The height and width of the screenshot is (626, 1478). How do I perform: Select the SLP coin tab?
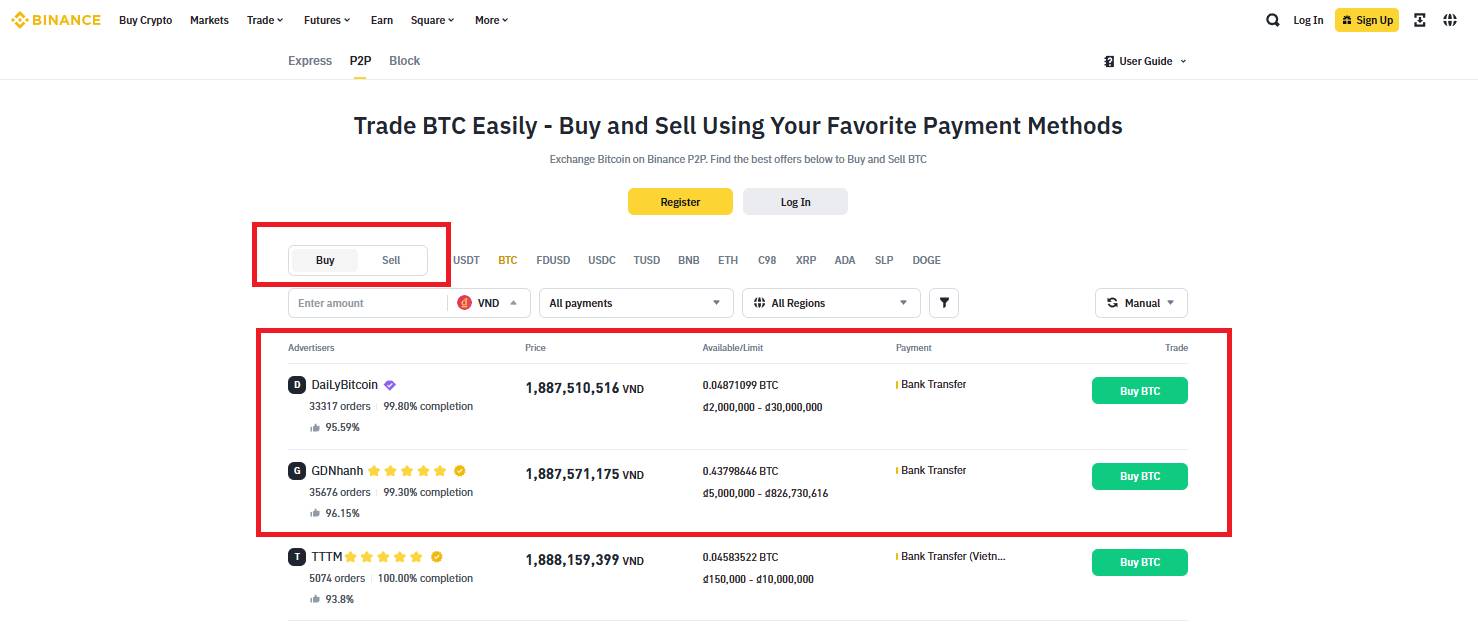[884, 260]
